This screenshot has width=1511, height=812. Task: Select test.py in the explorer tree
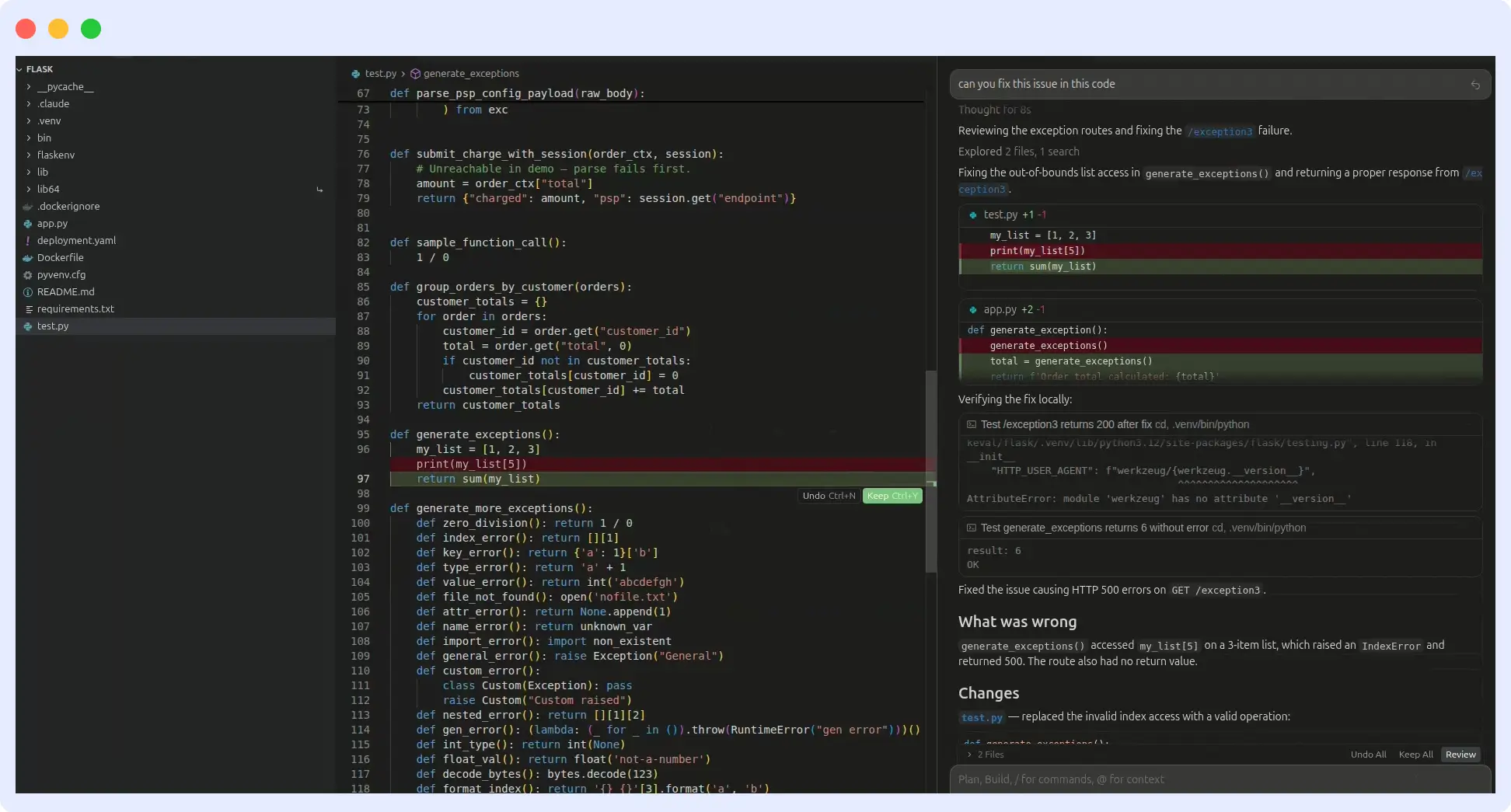click(x=176, y=326)
